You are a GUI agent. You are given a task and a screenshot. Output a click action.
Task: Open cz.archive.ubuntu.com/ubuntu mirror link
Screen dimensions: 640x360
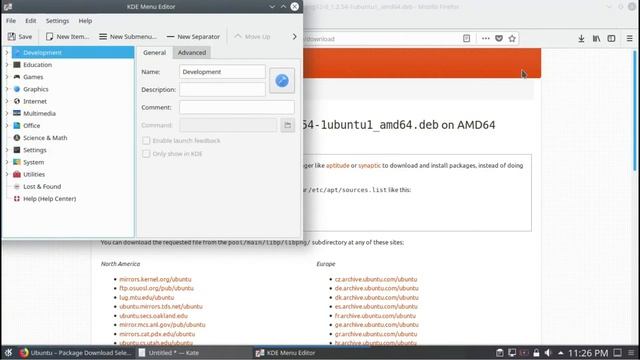(x=376, y=279)
